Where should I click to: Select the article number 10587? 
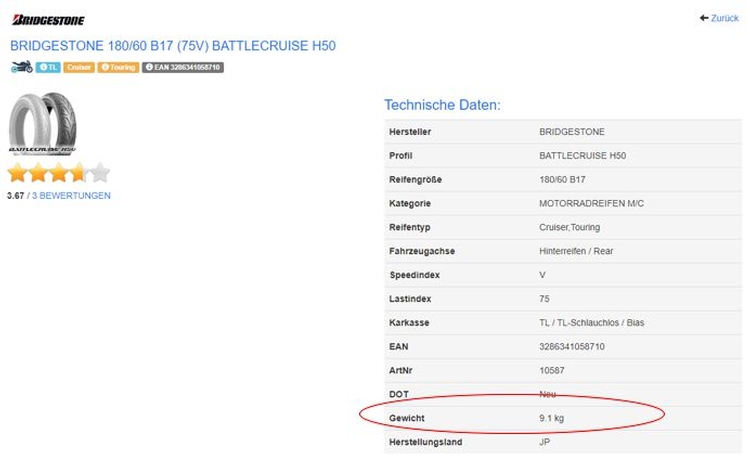[551, 371]
